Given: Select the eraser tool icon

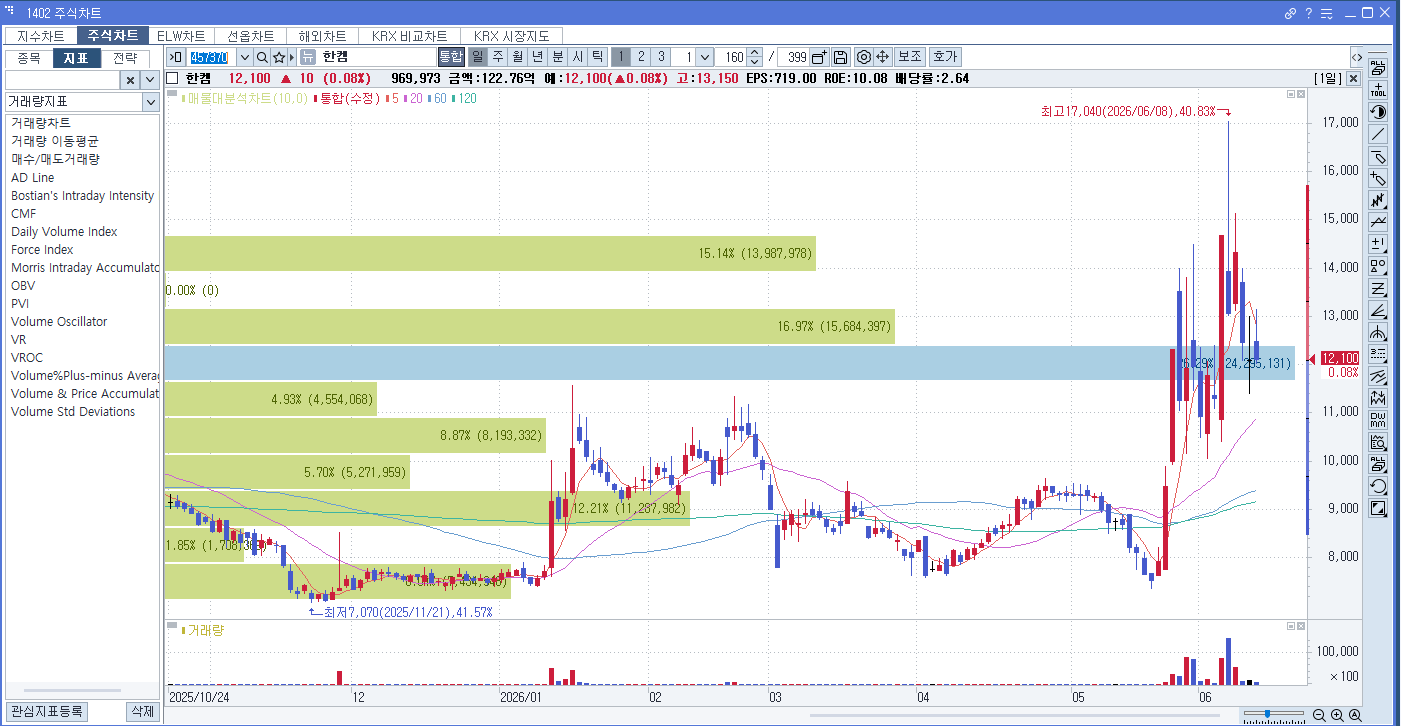Looking at the screenshot, I should 1378,156.
